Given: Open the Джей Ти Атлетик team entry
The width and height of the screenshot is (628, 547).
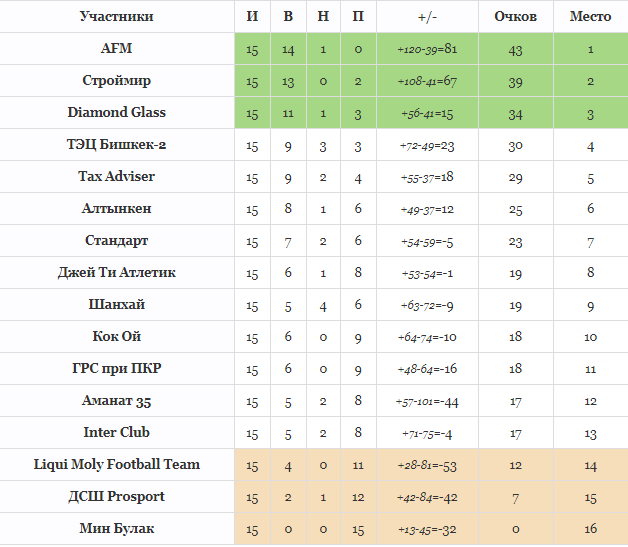Looking at the screenshot, I should pyautogui.click(x=117, y=273).
